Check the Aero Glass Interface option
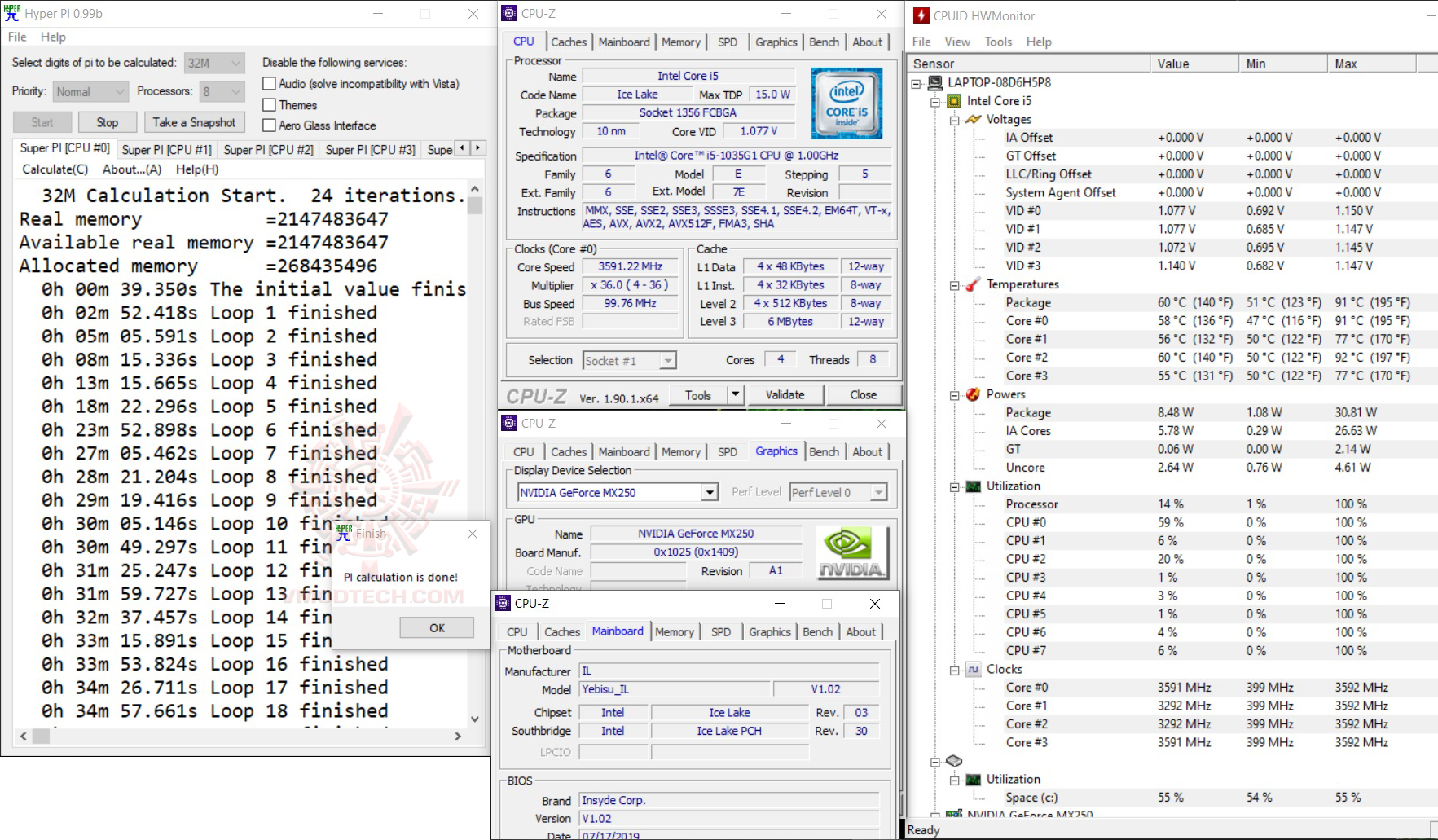1438x840 pixels. point(270,125)
